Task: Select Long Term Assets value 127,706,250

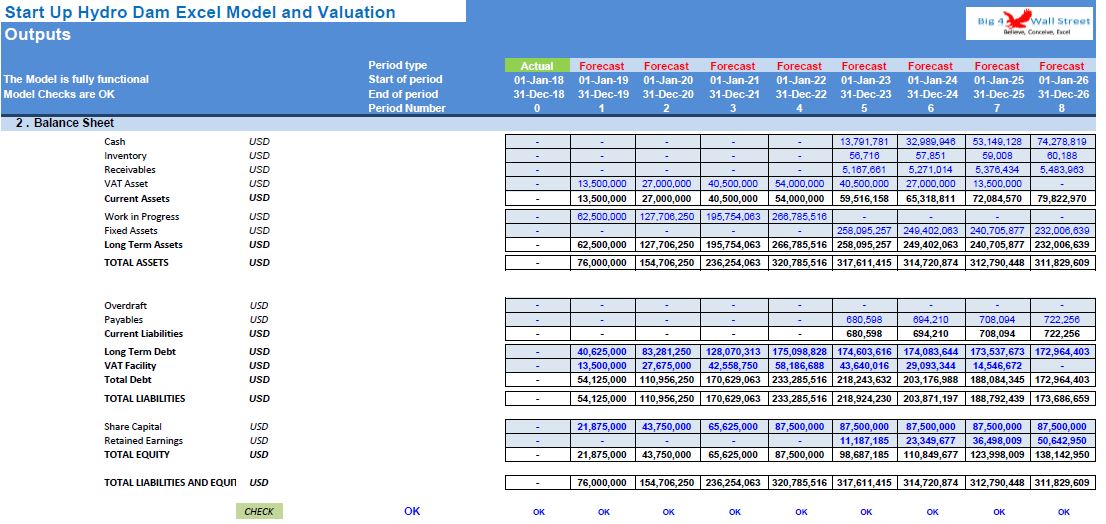Action: [x=667, y=245]
